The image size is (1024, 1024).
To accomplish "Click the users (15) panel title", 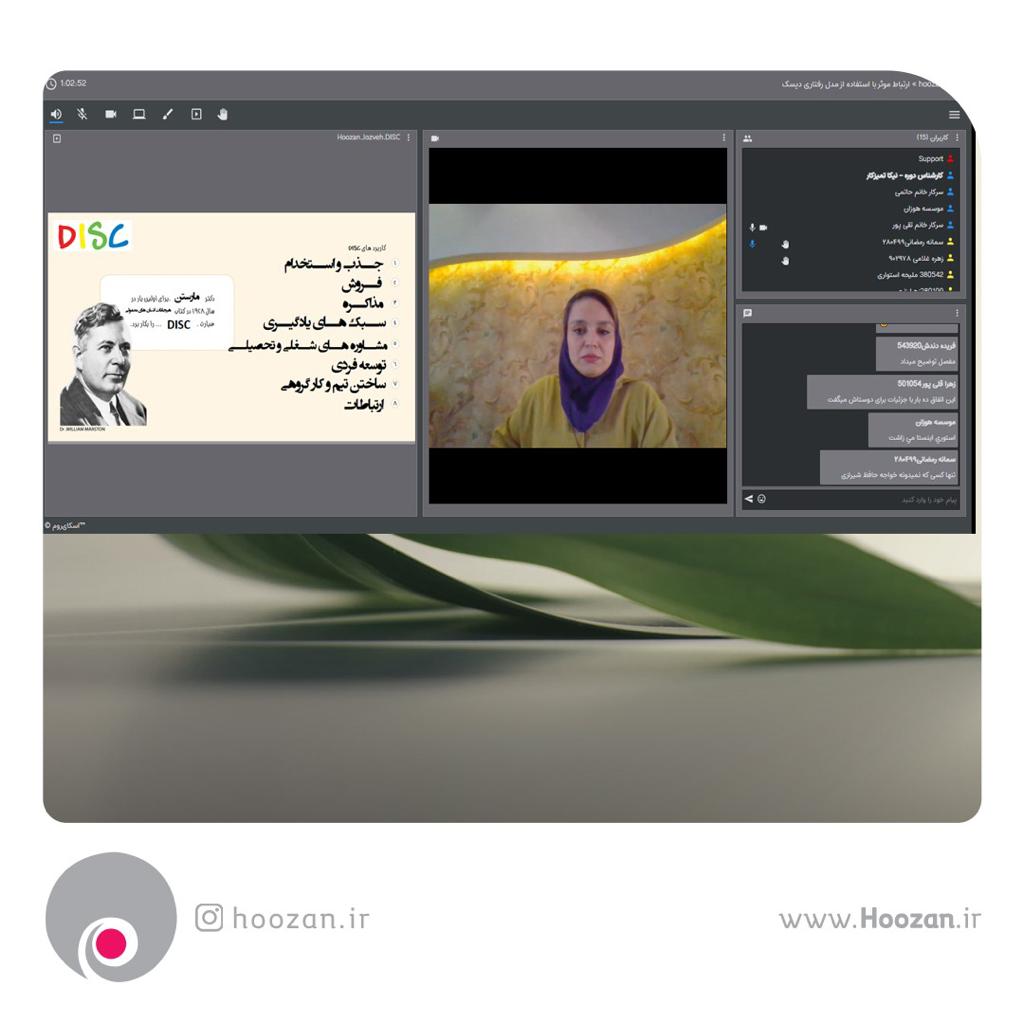I will click(x=932, y=138).
